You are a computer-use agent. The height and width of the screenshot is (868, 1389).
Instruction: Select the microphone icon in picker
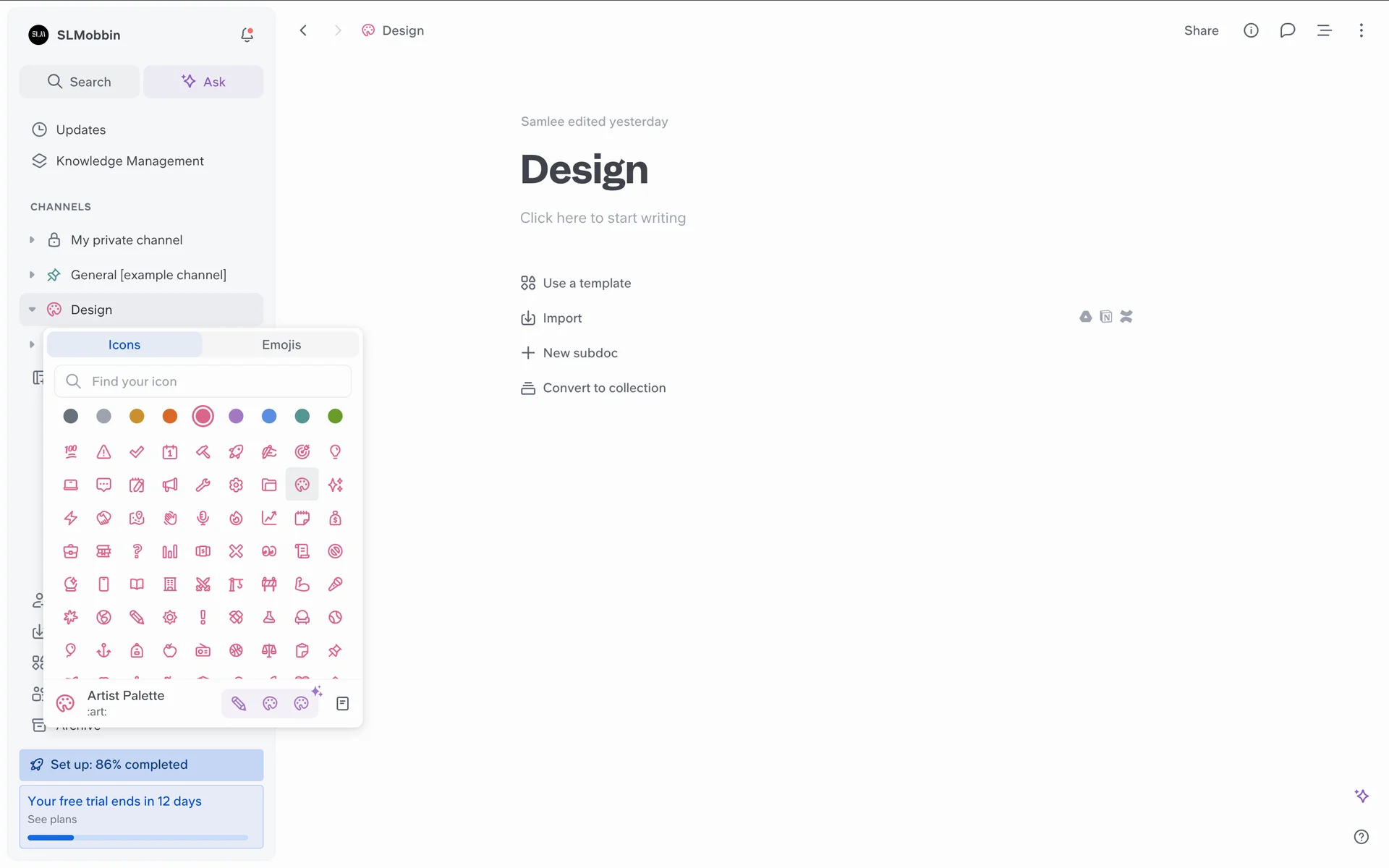point(203,518)
